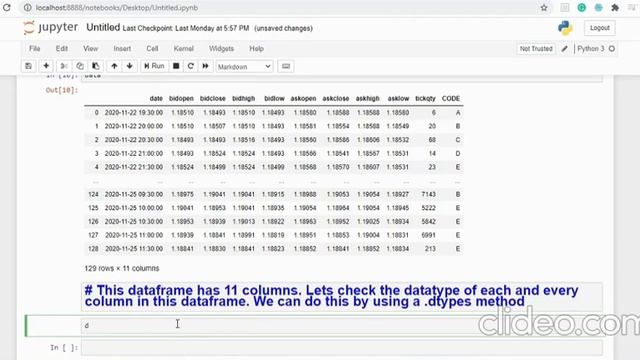The width and height of the screenshot is (640, 360).
Task: Click tickqty value 7143
Action: (429, 194)
